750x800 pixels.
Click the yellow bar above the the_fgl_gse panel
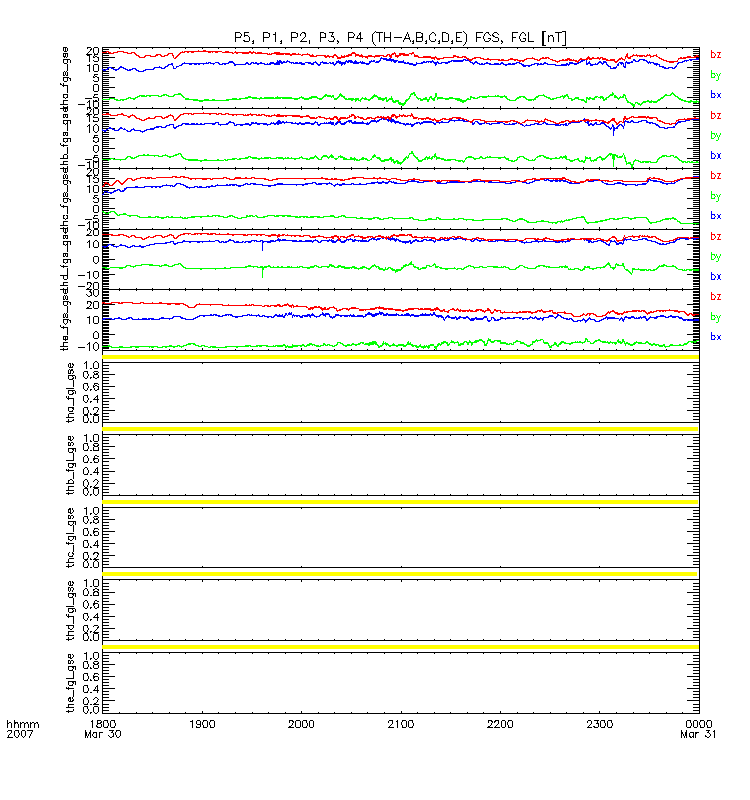tap(401, 647)
